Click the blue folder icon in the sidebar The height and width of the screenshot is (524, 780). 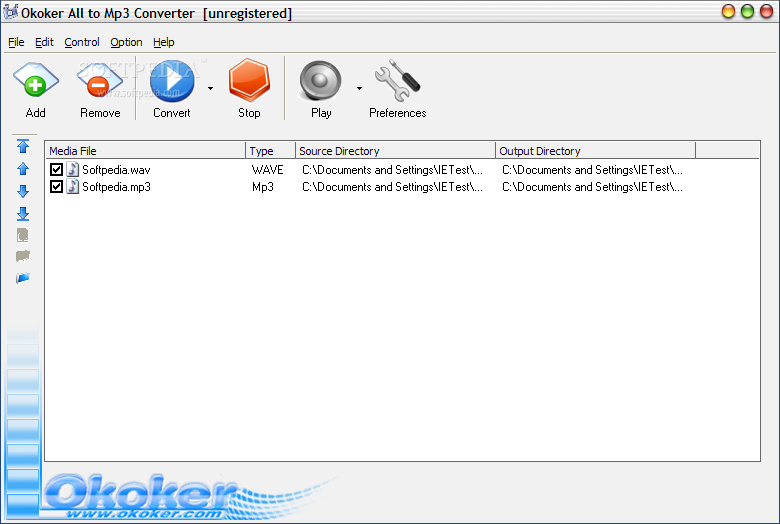click(x=23, y=278)
